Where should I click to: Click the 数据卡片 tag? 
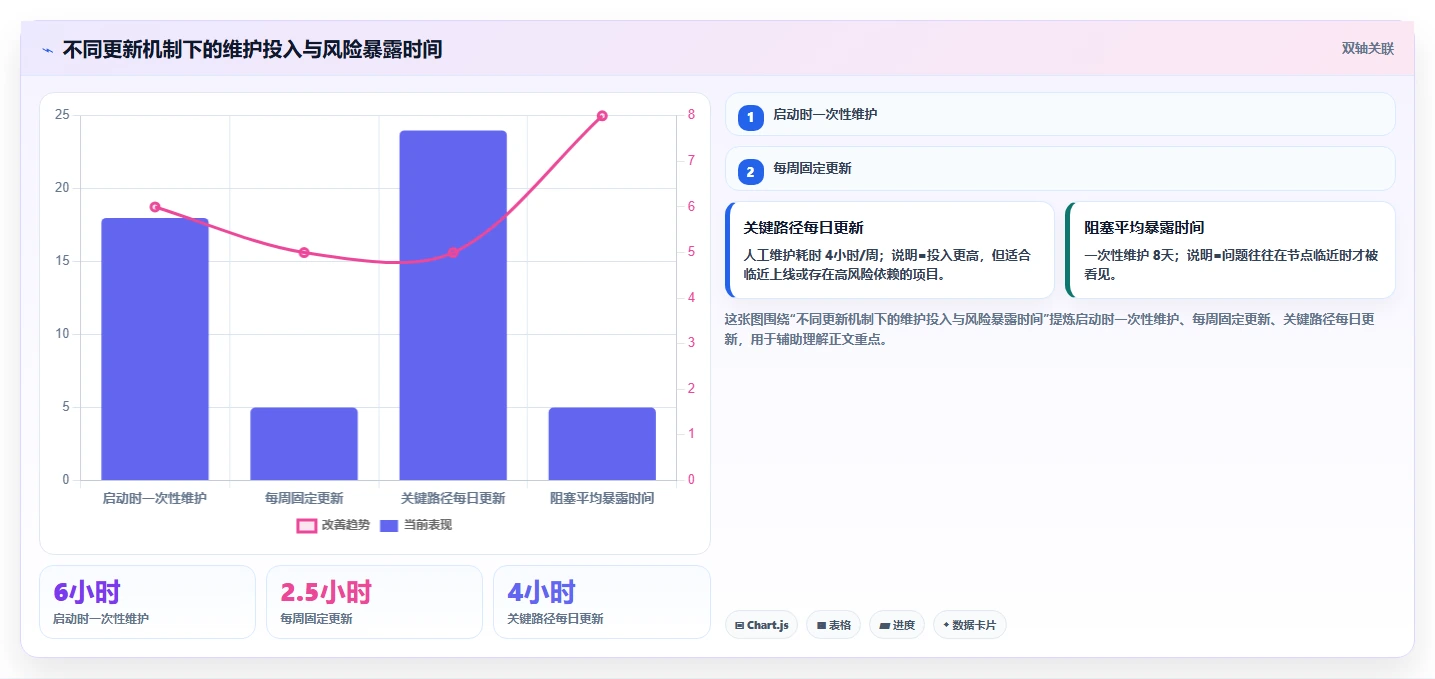[969, 625]
